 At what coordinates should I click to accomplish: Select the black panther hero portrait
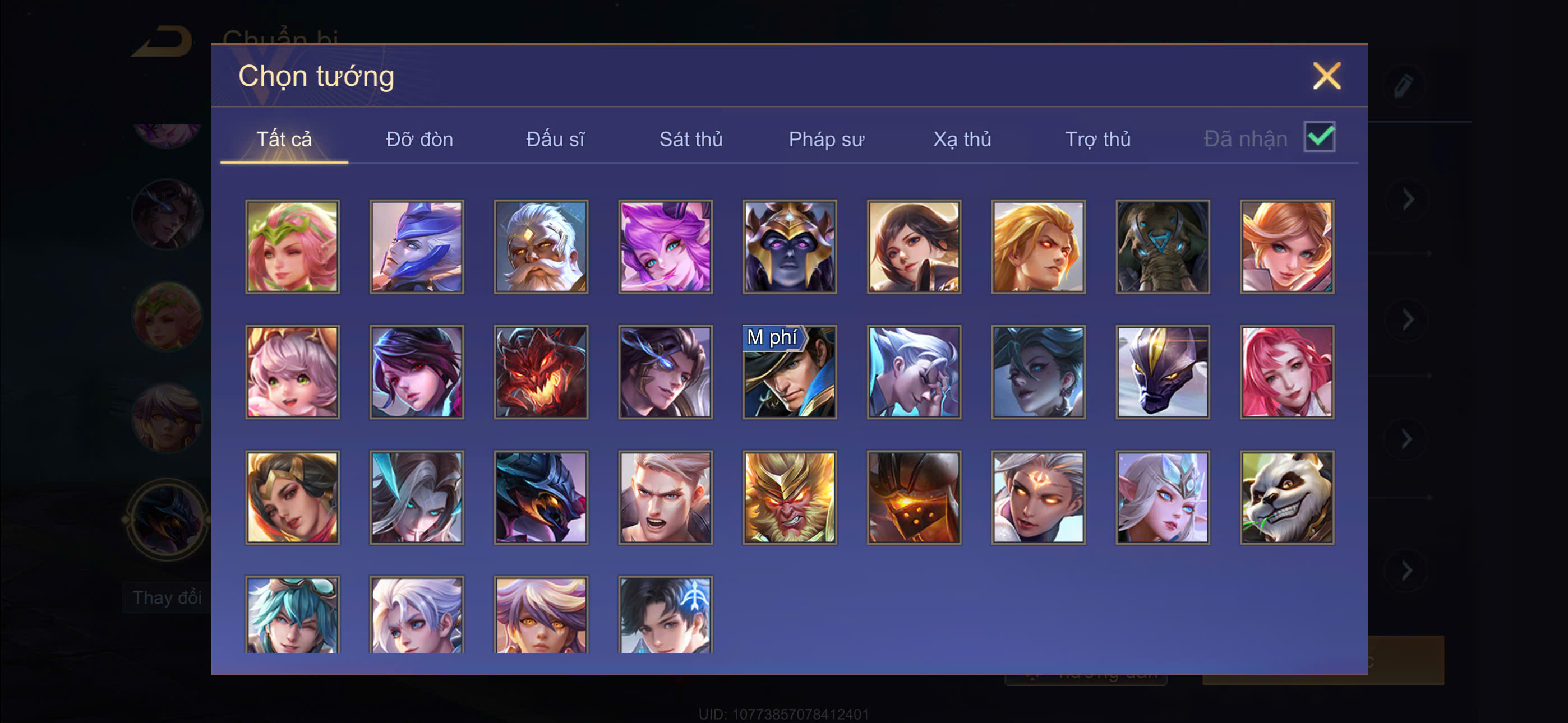pyautogui.click(x=1163, y=372)
